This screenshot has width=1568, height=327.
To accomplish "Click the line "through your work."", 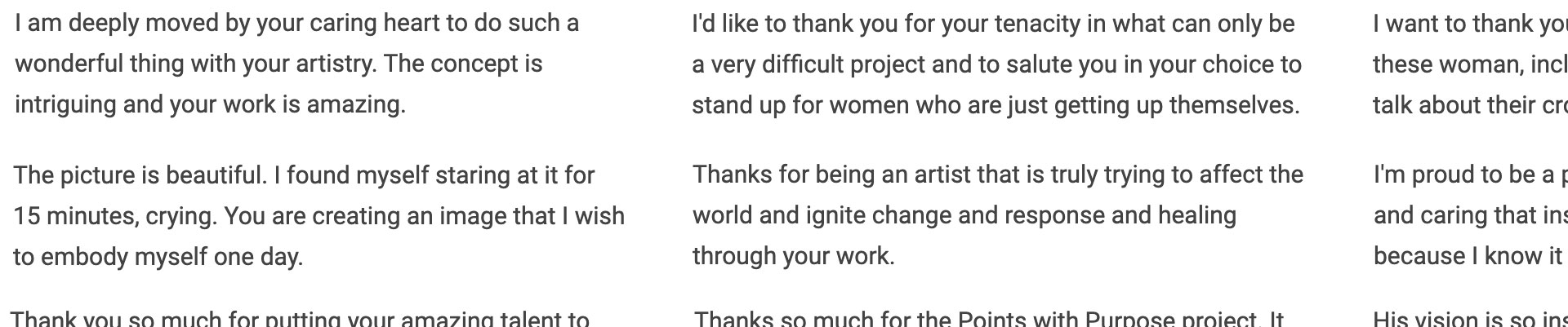I will click(x=793, y=256).
